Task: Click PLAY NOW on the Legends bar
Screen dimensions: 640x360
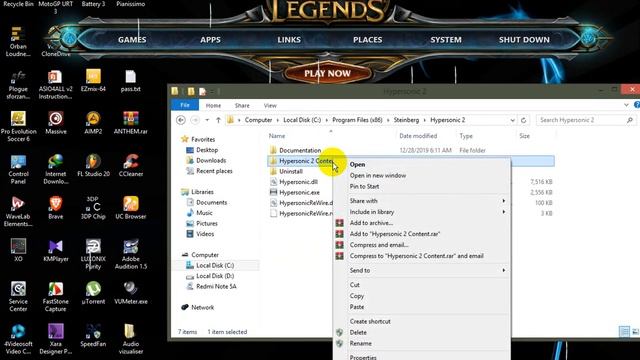Action: [x=327, y=73]
